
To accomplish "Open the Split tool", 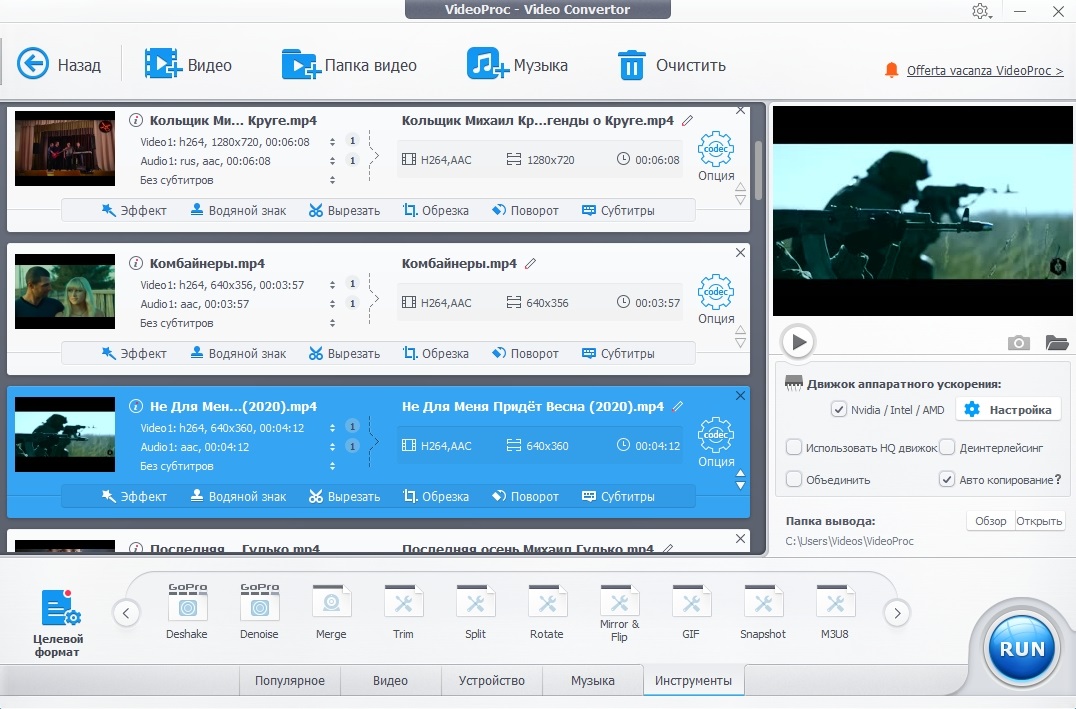I will click(475, 612).
